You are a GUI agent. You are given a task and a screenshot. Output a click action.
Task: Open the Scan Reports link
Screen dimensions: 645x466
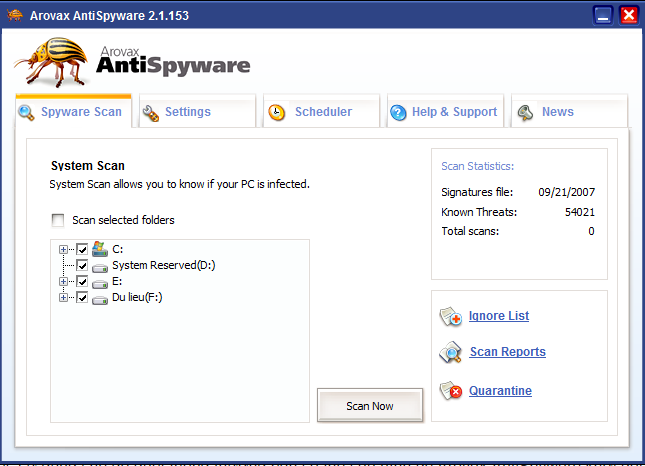(x=507, y=352)
